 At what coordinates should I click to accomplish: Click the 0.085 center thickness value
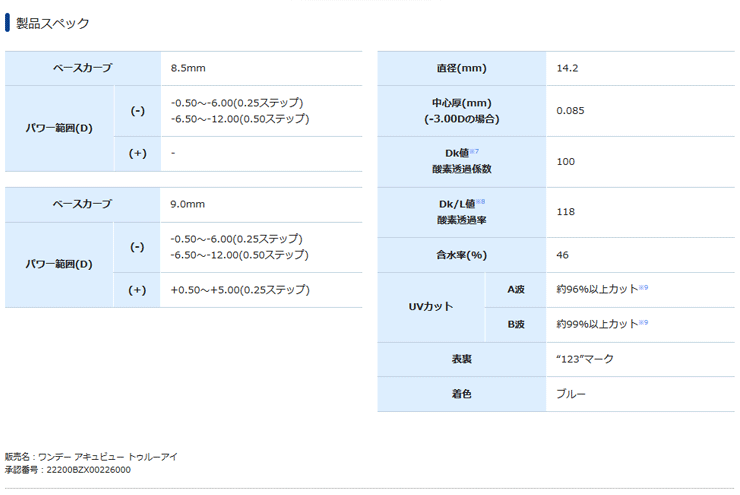coord(572,110)
